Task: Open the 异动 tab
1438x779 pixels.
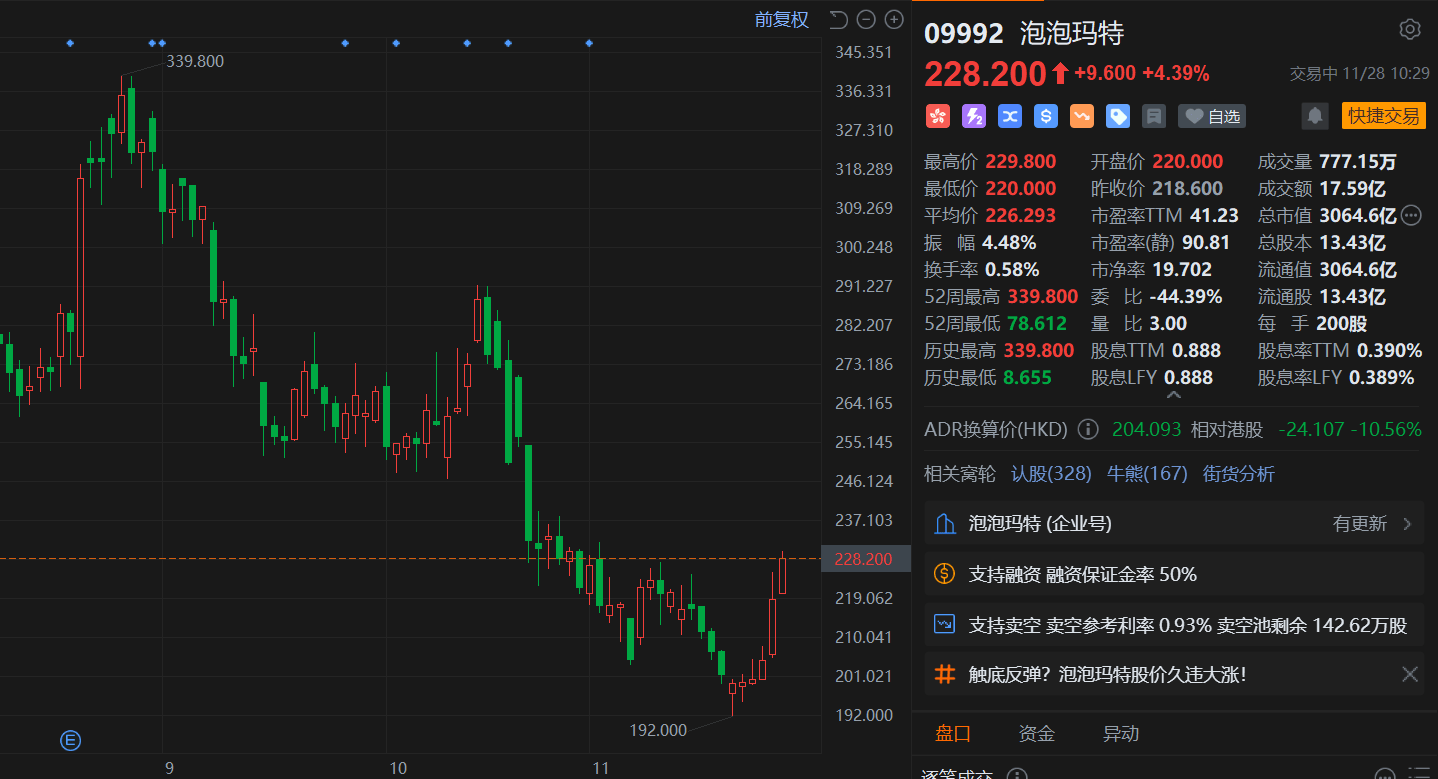Action: tap(1121, 733)
